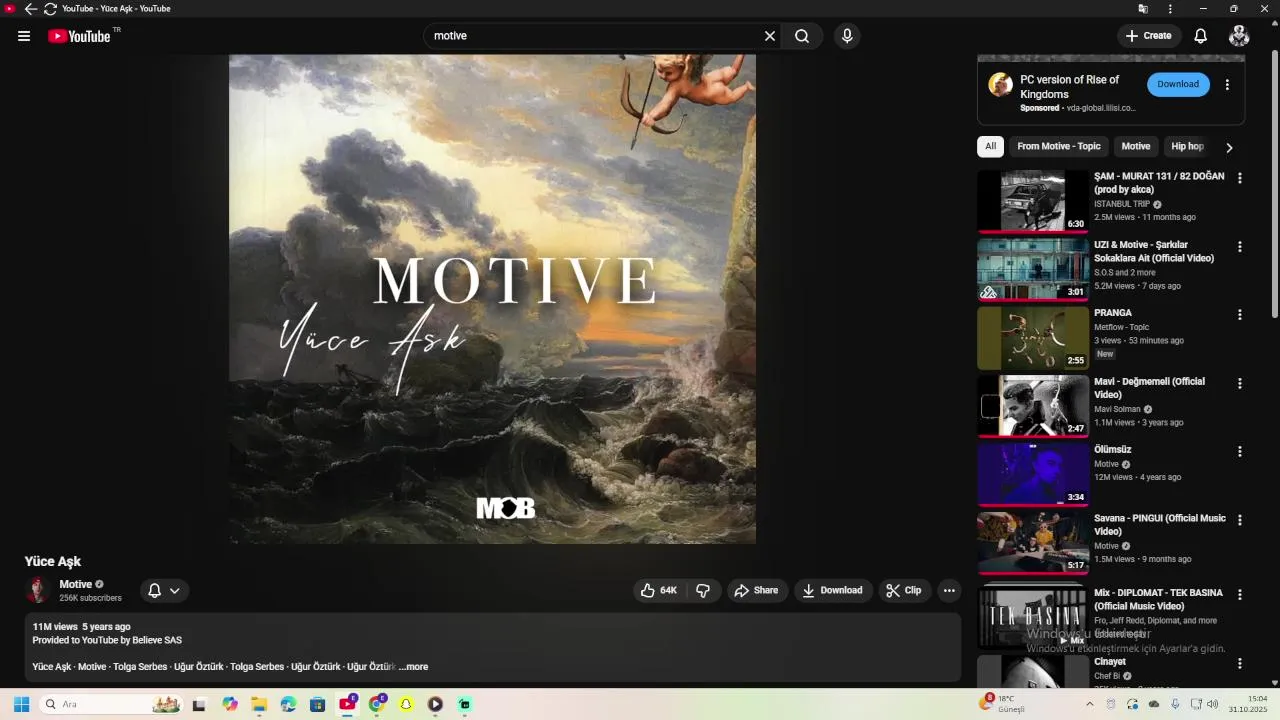Open the volume speaker tray icon
This screenshot has height=720, width=1280.
tap(1213, 704)
